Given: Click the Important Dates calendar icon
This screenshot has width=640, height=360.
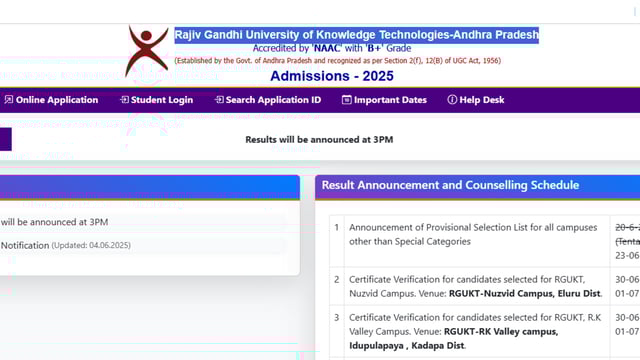Looking at the screenshot, I should pyautogui.click(x=347, y=100).
